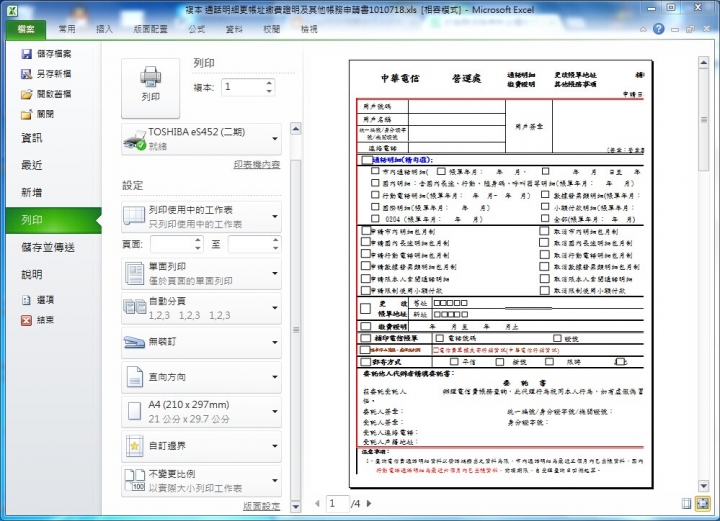Image resolution: width=720 pixels, height=521 pixels.
Task: Switch to the Data (資料) tab
Action: (234, 29)
